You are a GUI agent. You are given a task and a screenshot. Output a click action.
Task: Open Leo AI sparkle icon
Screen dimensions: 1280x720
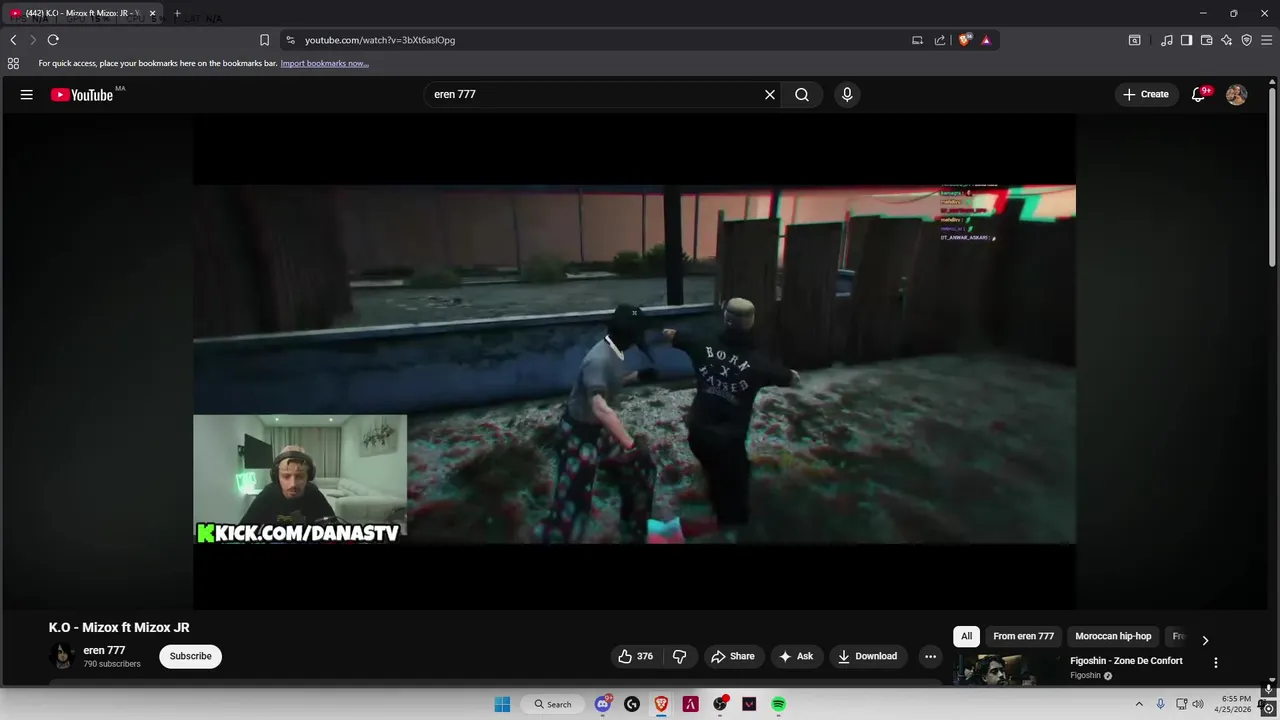pyautogui.click(x=1226, y=40)
